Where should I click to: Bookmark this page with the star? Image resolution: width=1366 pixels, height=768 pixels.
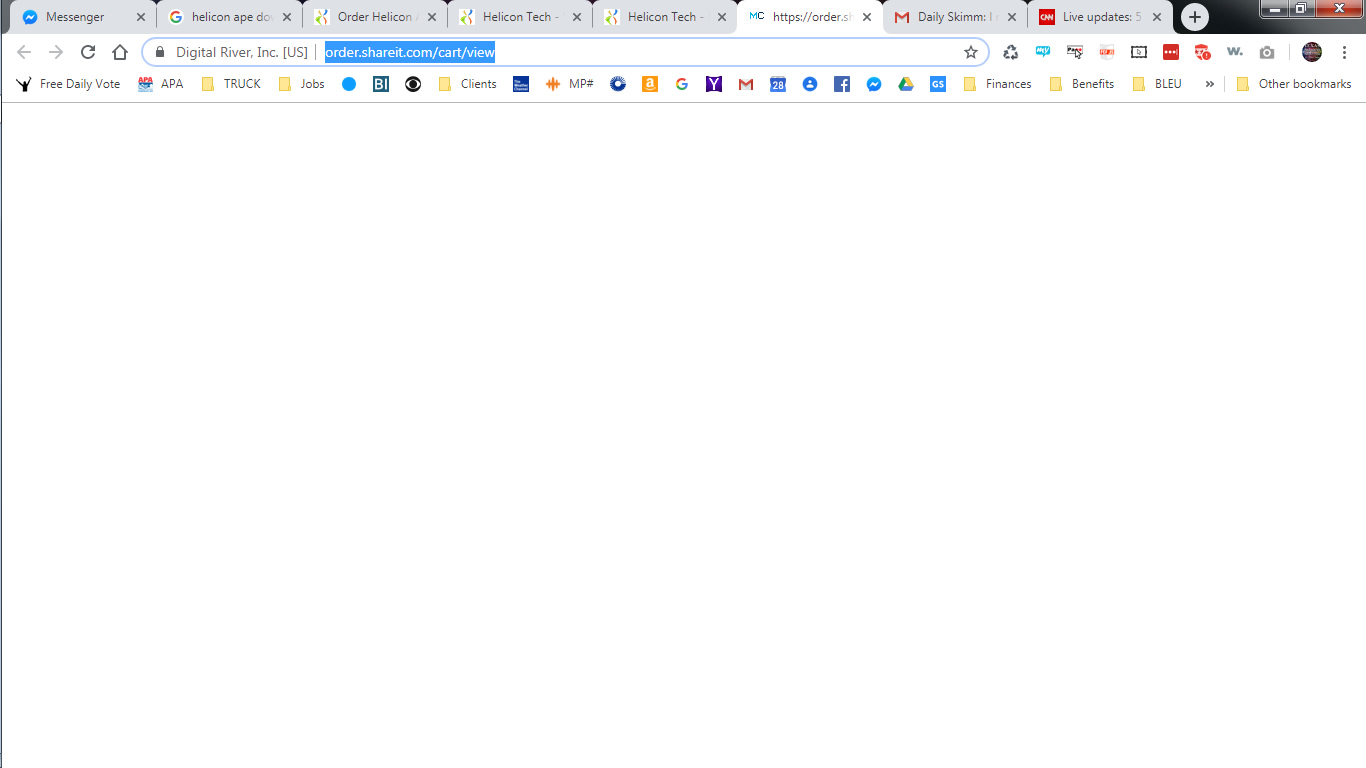point(971,52)
